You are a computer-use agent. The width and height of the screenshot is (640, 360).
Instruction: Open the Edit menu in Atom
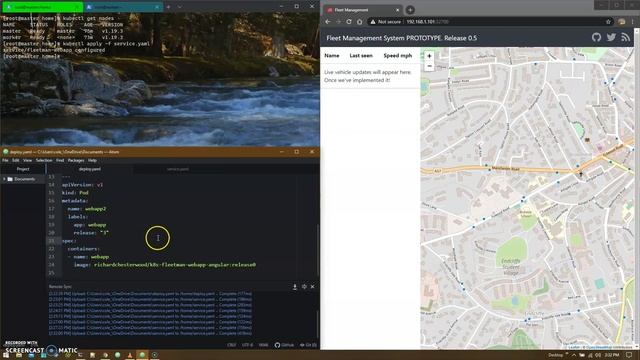(x=16, y=160)
